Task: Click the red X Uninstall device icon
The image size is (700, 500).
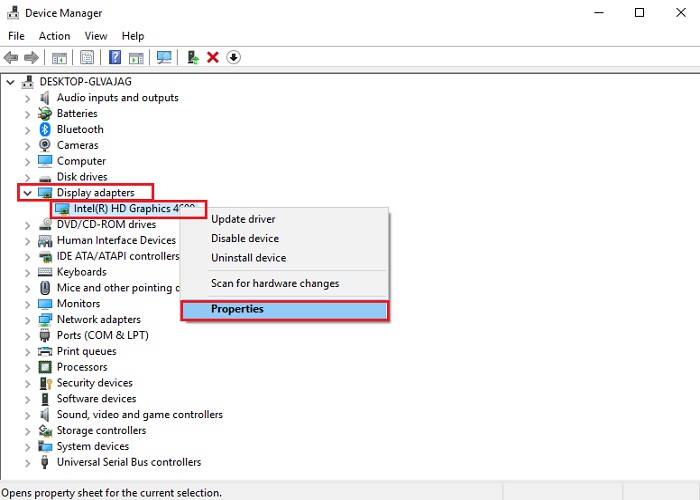Action: (213, 57)
